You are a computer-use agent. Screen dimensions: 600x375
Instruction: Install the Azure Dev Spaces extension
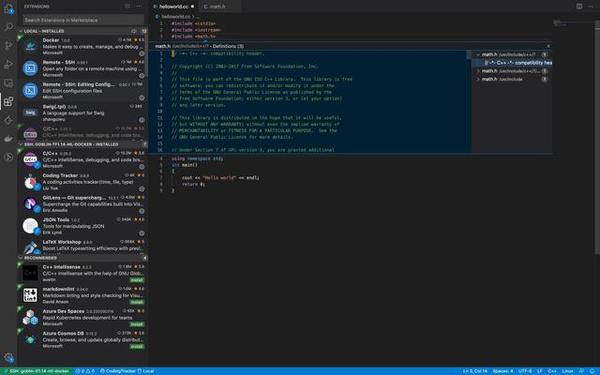pyautogui.click(x=137, y=324)
